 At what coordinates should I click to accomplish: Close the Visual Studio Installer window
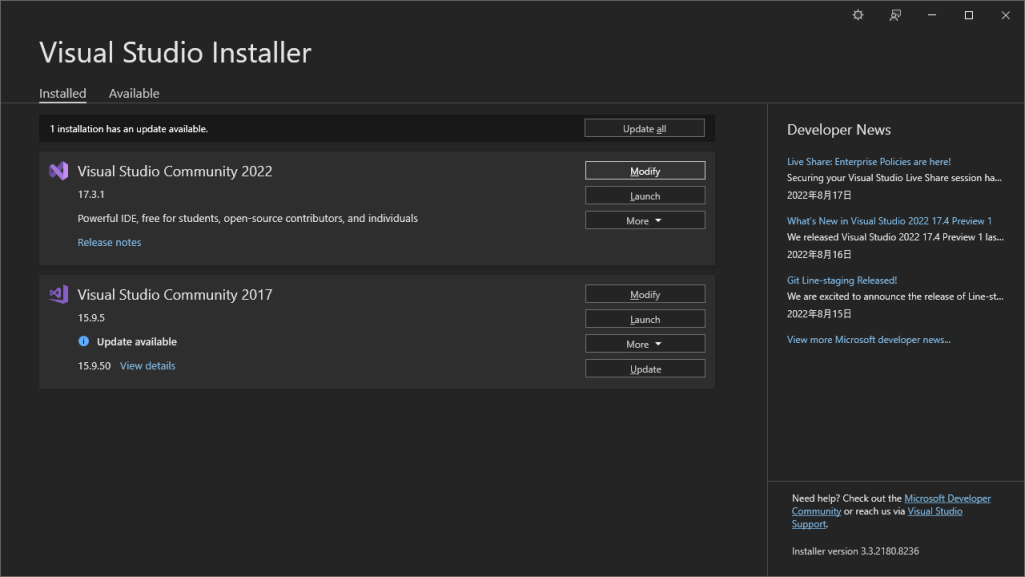pos(1005,15)
